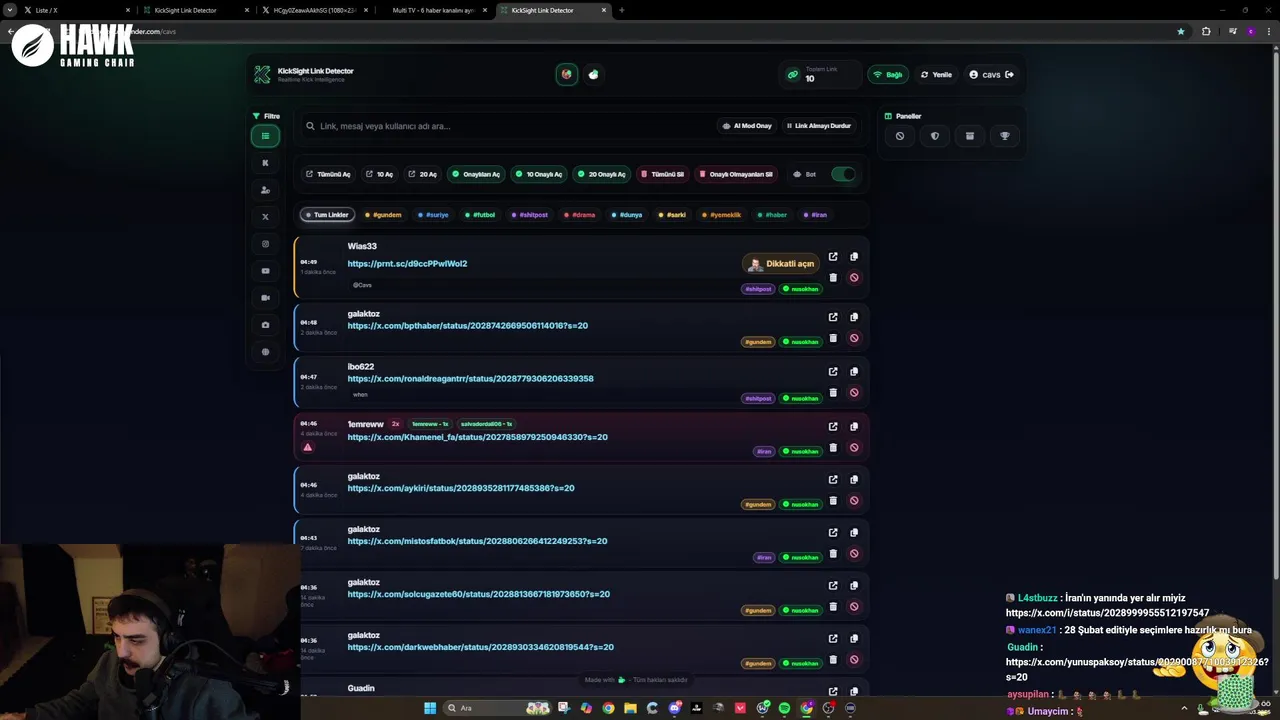Click the warning triangle on 1emreww entry
Viewport: 1280px width, 720px height.
[308, 447]
